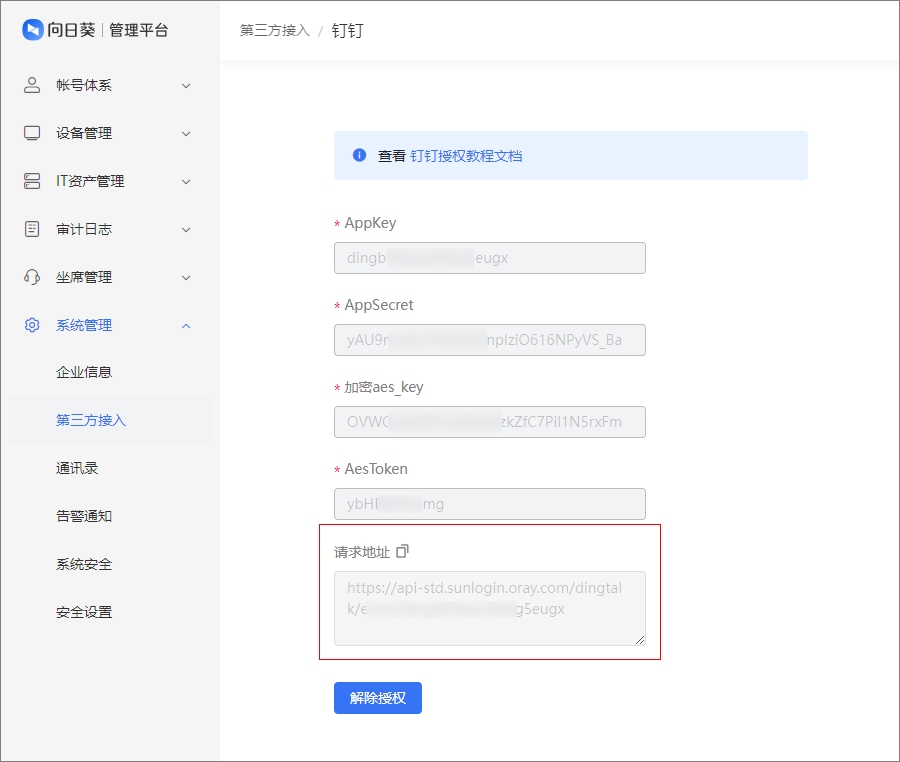Click the Sunlogin logo icon
The height and width of the screenshot is (762, 900).
click(33, 30)
